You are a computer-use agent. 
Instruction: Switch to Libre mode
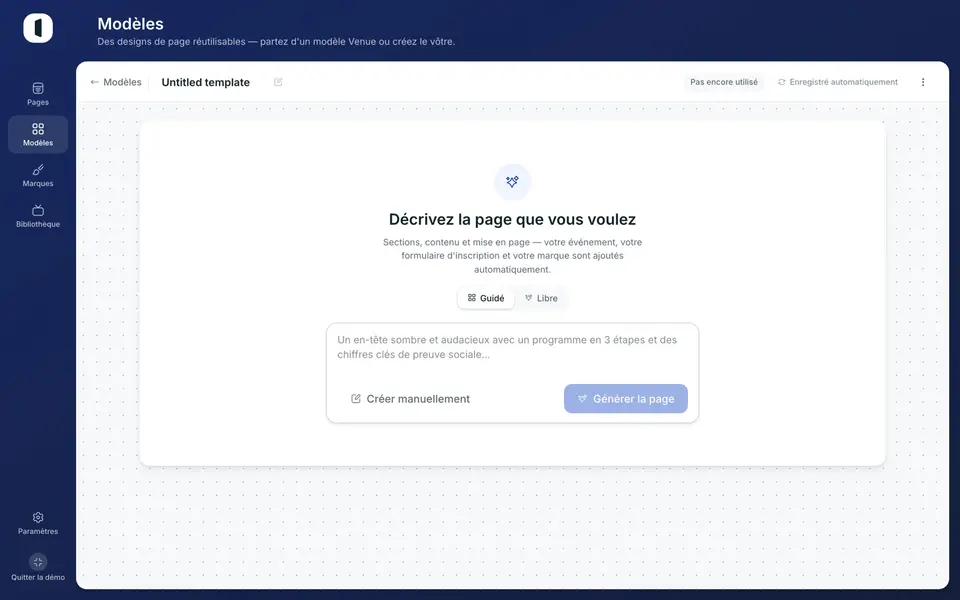[x=541, y=298]
